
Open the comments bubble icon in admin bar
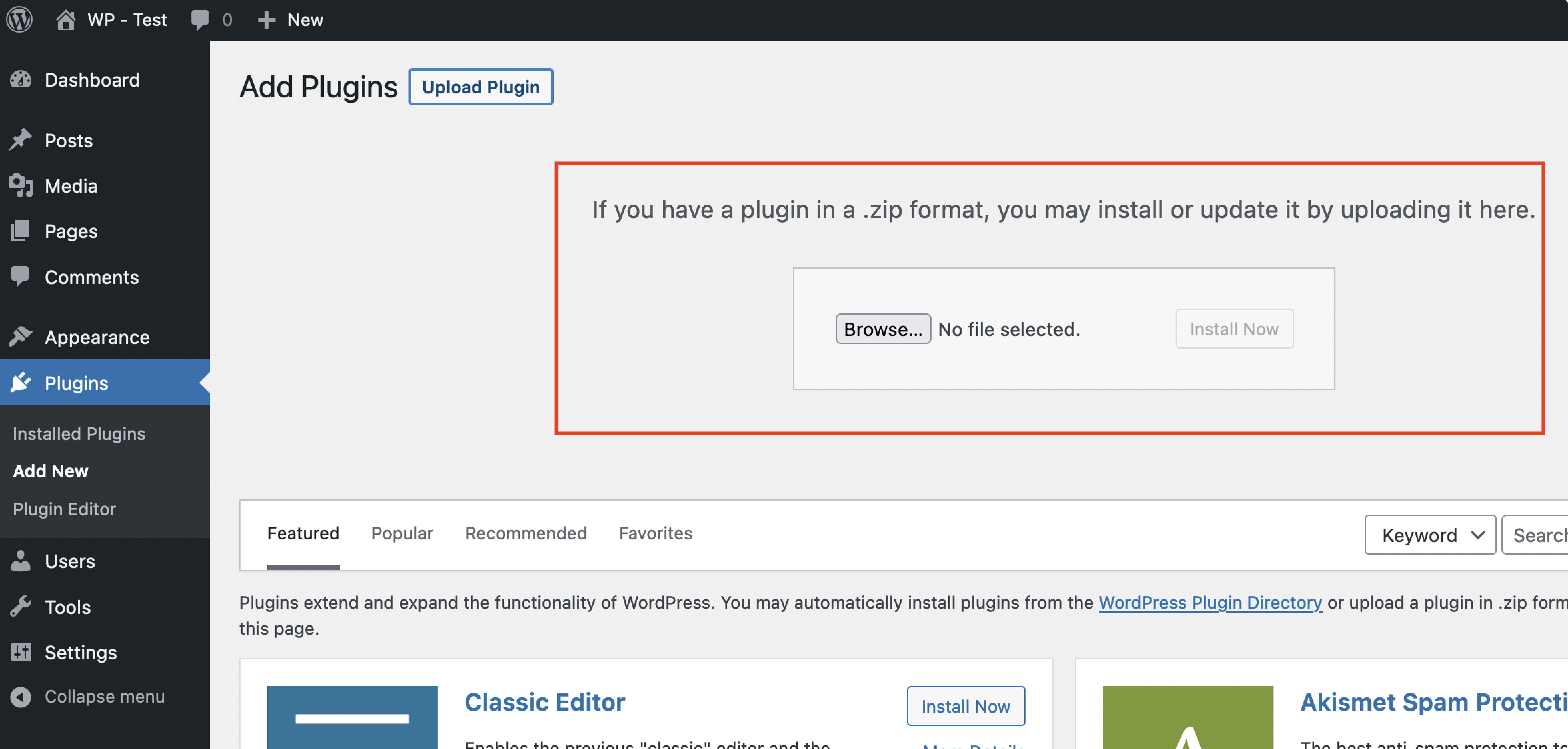[x=200, y=19]
